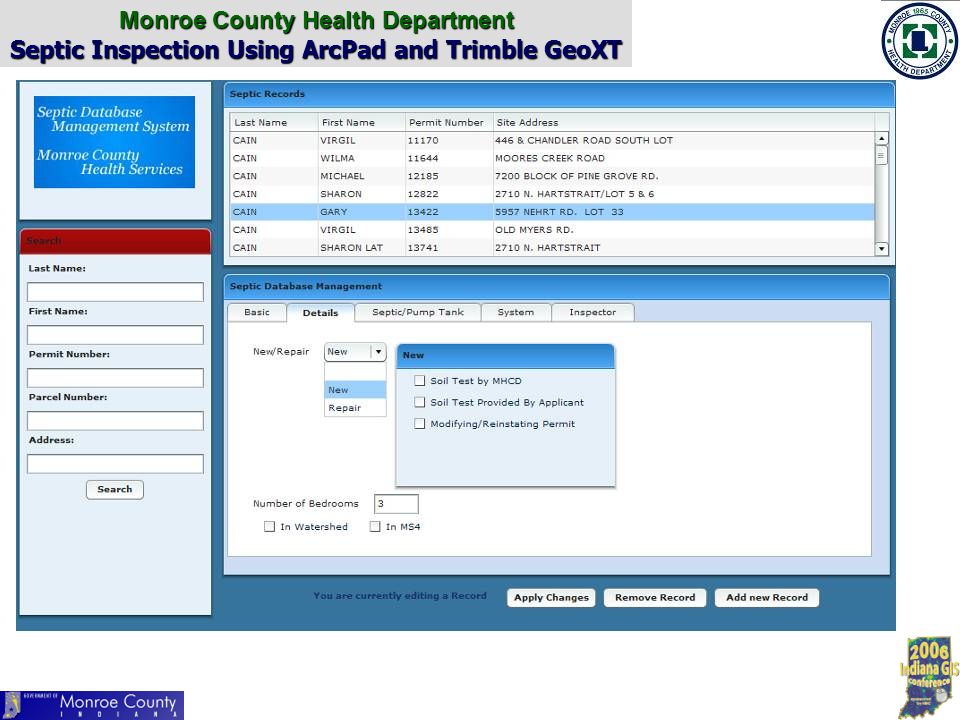
Task: Click the records list scrollbar thumb
Action: pos(882,156)
